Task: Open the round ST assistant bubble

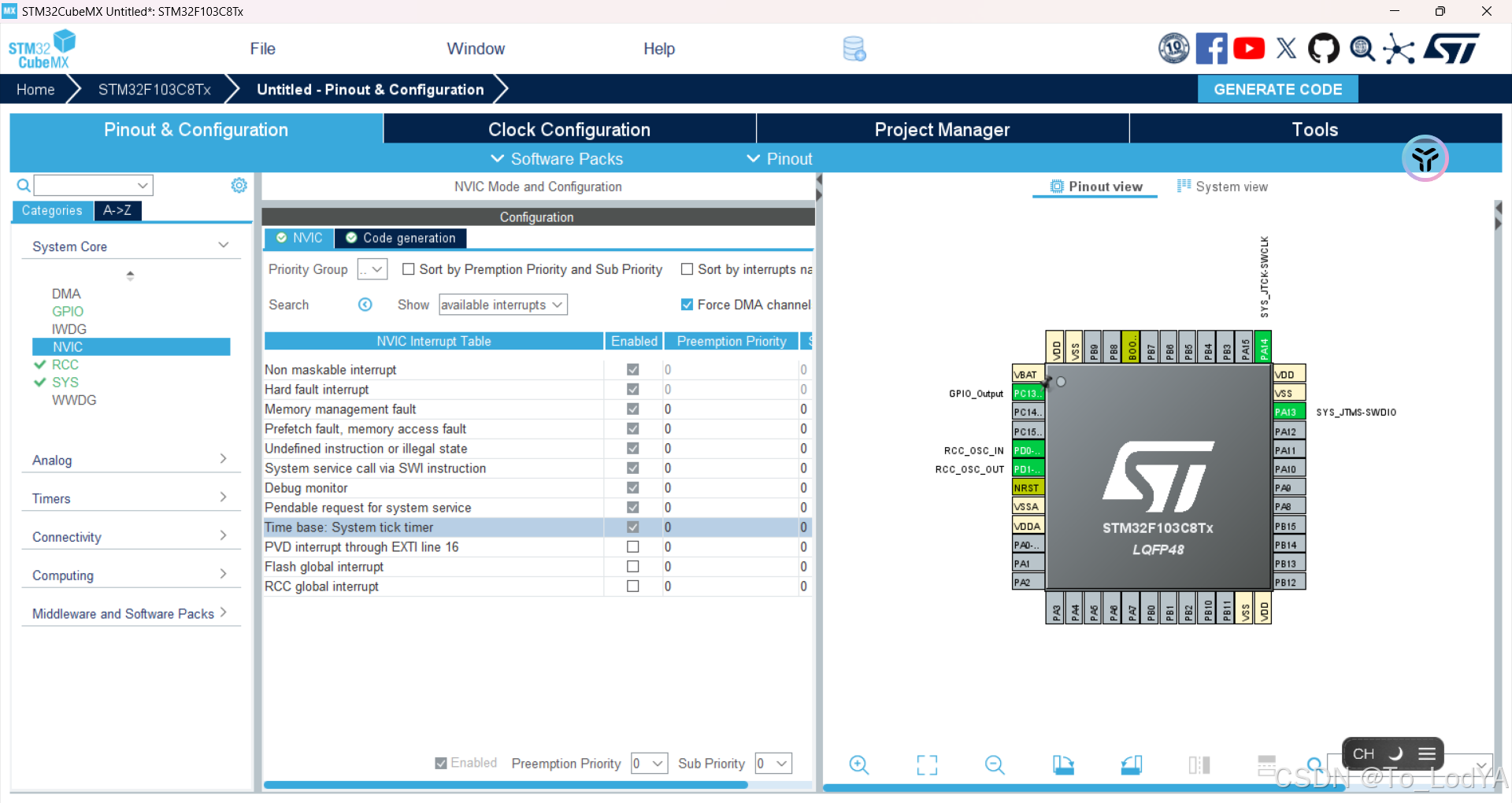Action: point(1425,158)
